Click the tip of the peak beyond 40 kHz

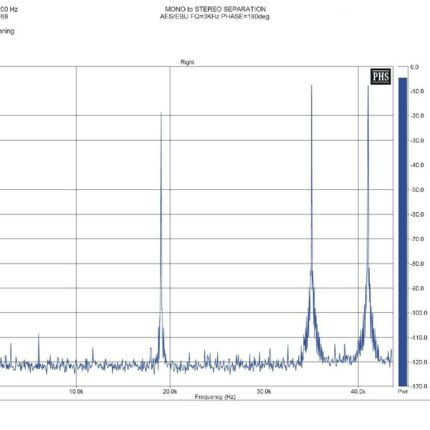[368, 87]
